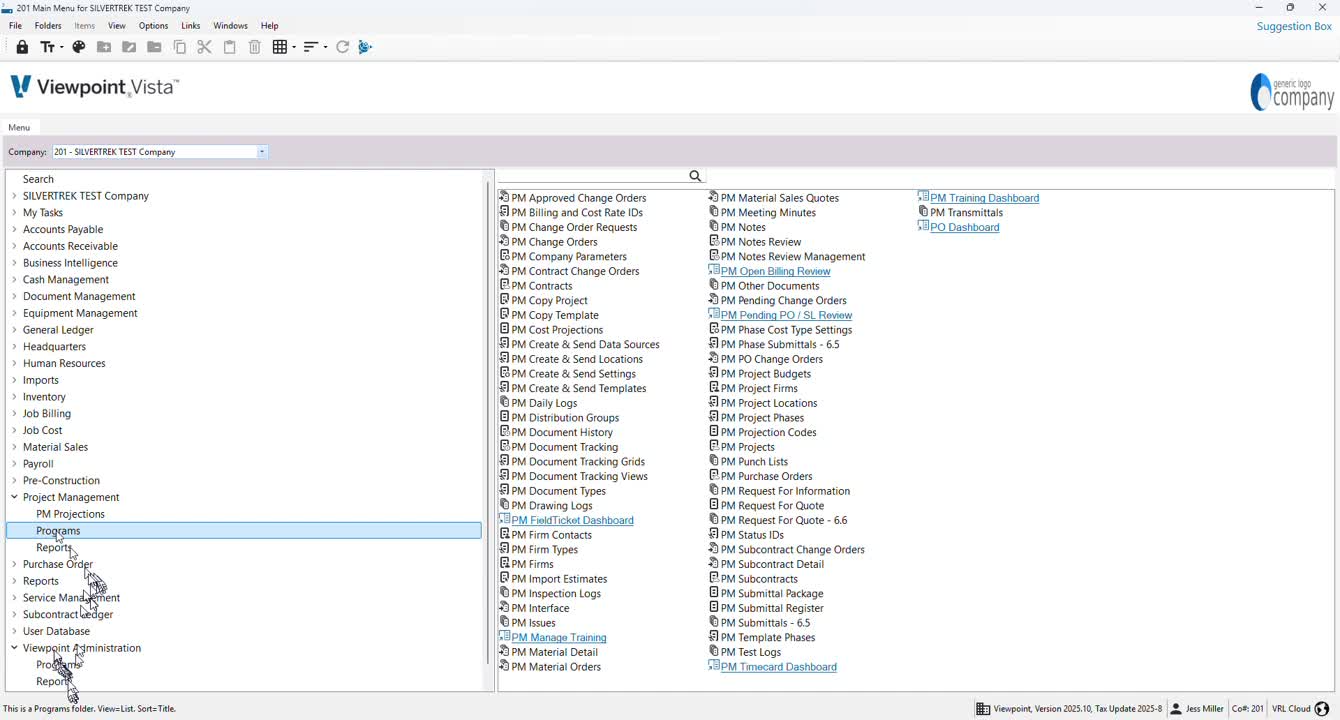The width and height of the screenshot is (1340, 720).
Task: Open the grid view dropdown arrow
Action: (x=293, y=47)
